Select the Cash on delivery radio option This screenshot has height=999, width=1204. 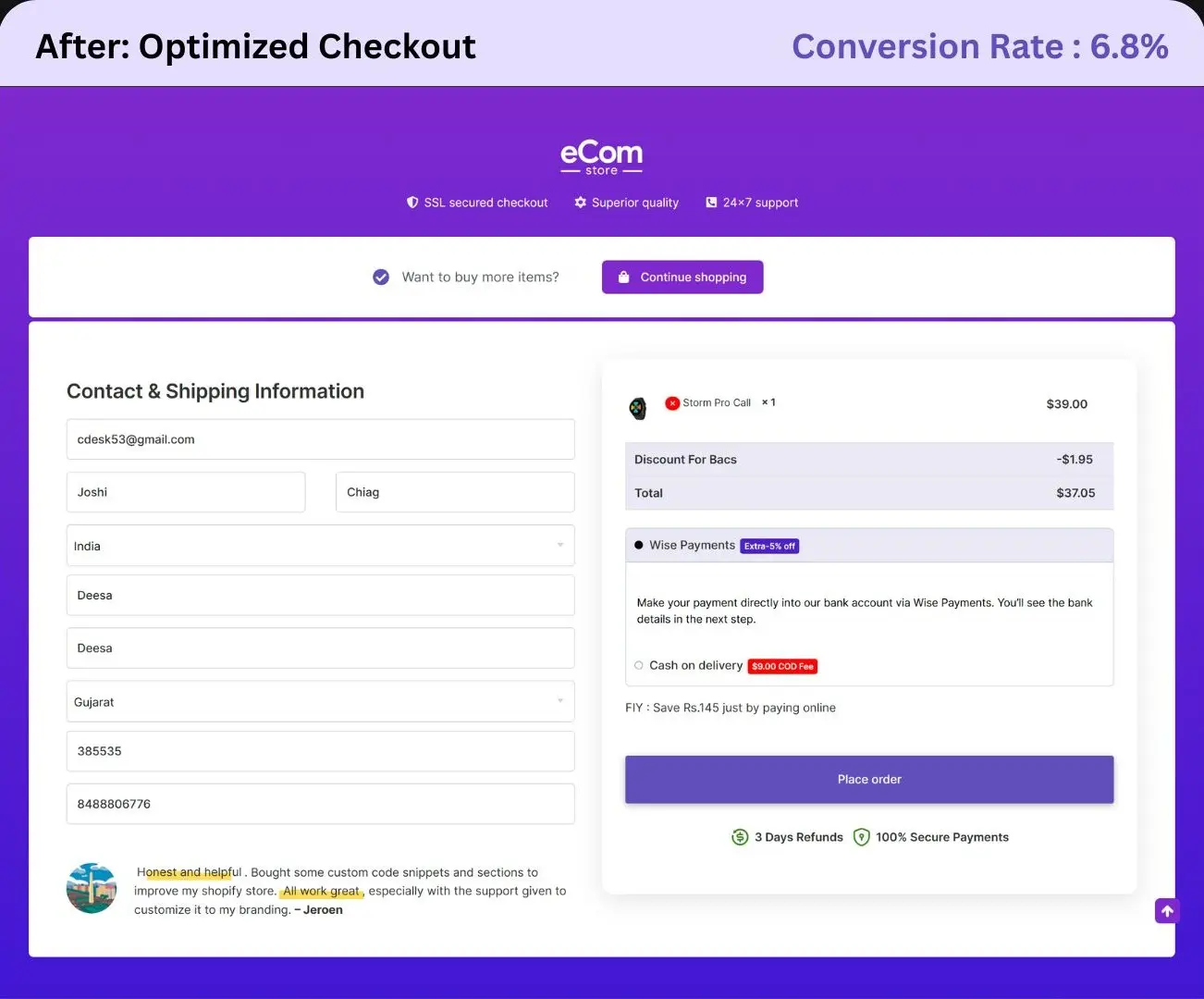639,666
